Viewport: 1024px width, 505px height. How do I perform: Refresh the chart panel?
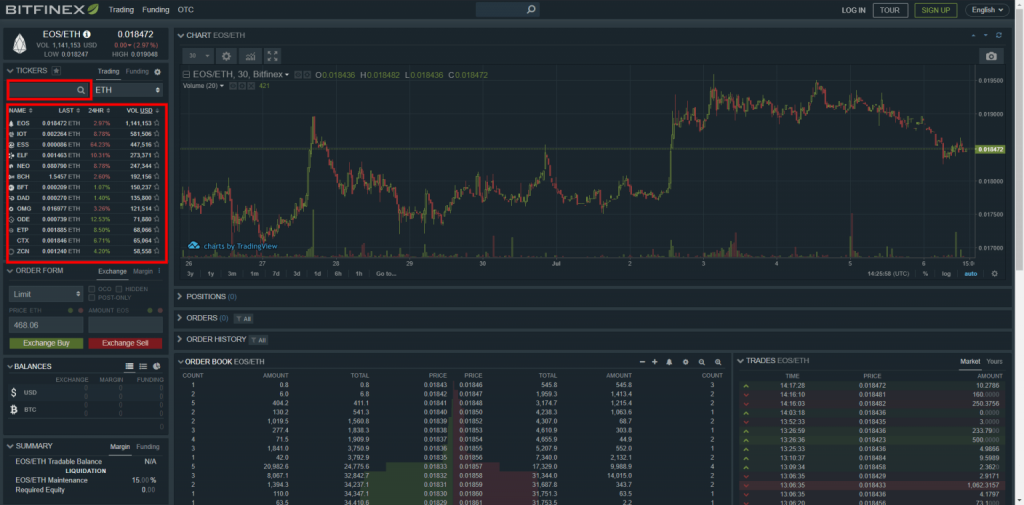coord(999,35)
